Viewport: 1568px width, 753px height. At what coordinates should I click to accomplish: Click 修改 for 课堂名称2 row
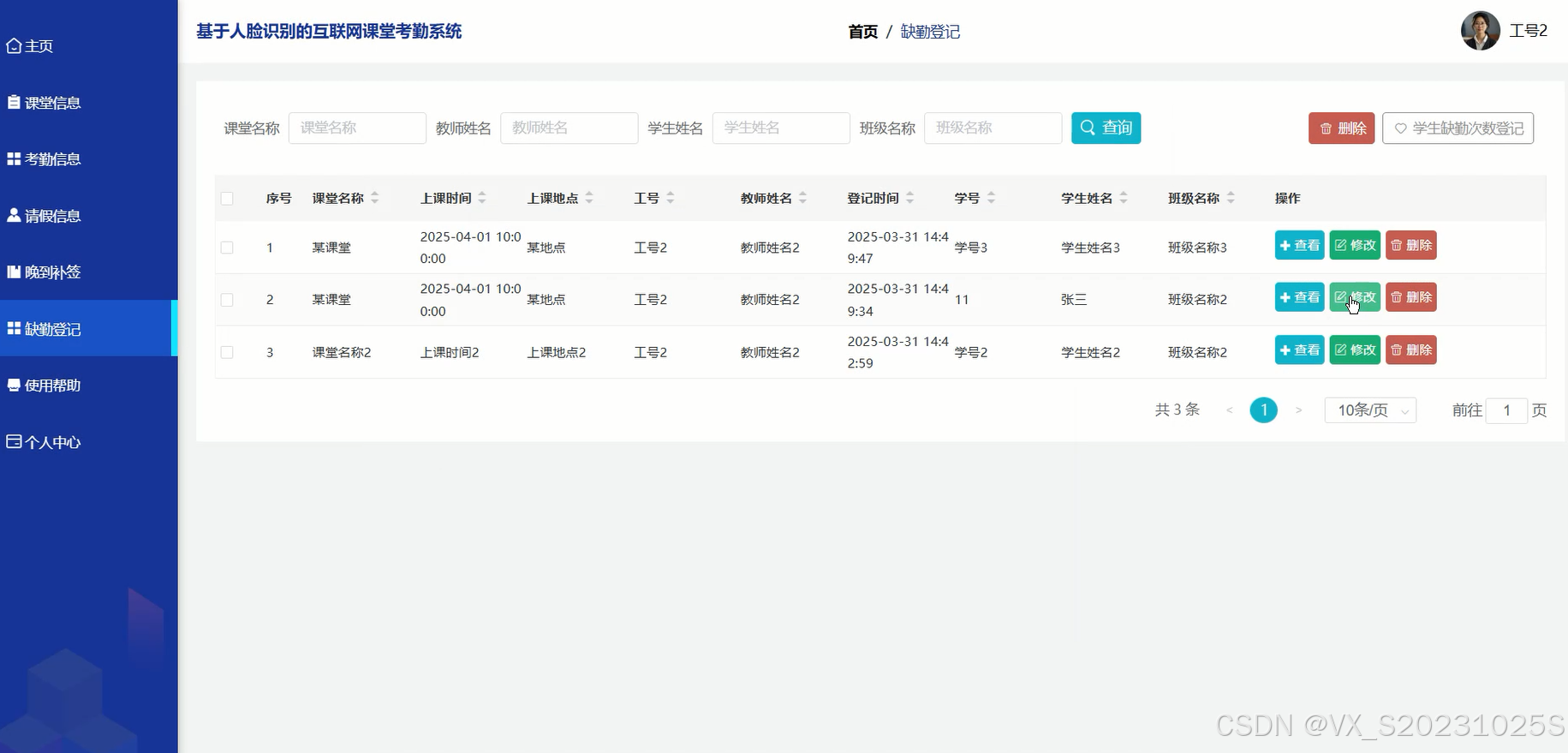point(1355,350)
